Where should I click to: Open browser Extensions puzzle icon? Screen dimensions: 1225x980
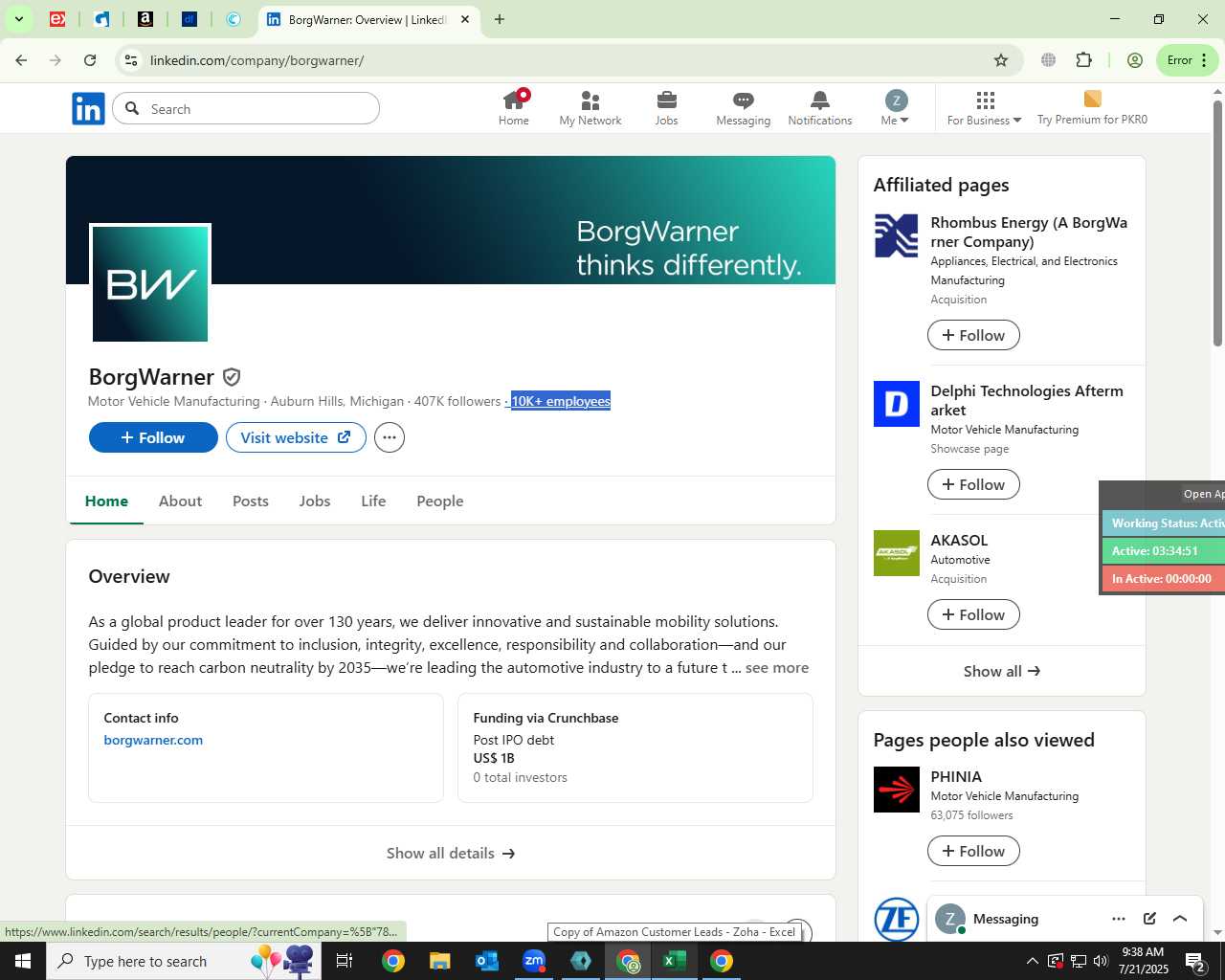pyautogui.click(x=1083, y=60)
